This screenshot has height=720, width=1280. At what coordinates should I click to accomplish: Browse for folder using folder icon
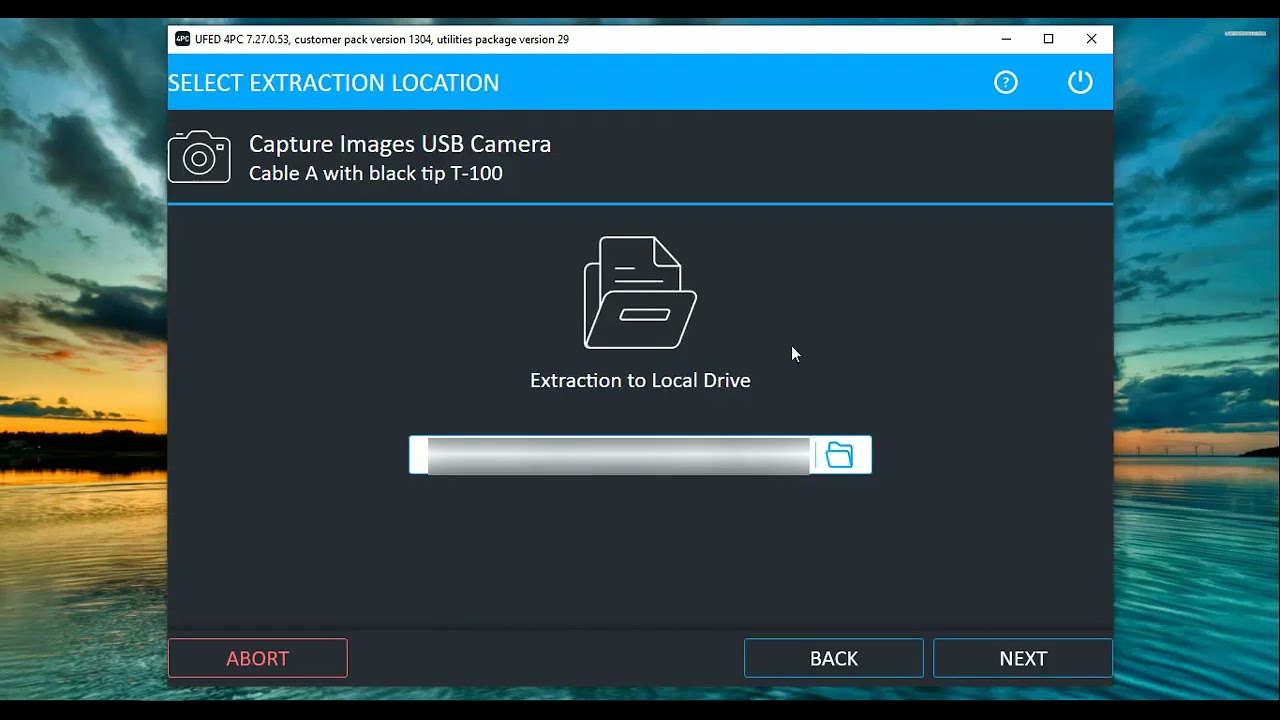(x=840, y=455)
